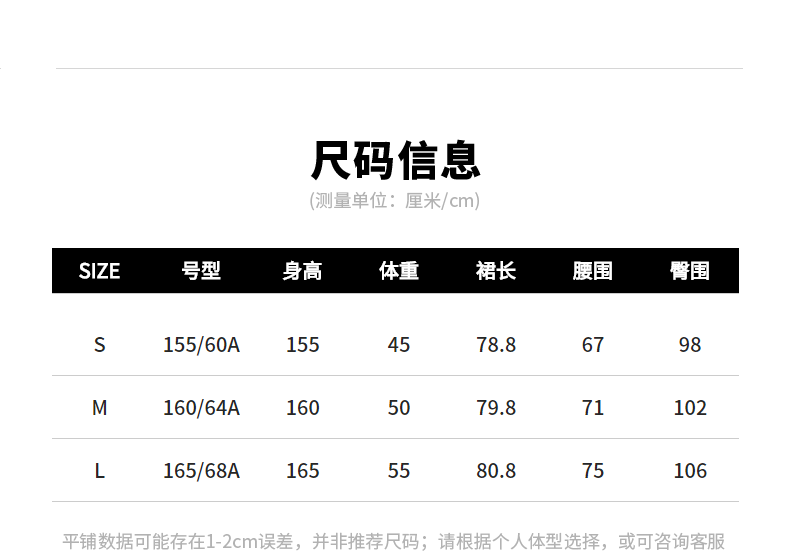Click the M size row label
Image resolution: width=790 pixels, height=552 pixels.
[99, 408]
